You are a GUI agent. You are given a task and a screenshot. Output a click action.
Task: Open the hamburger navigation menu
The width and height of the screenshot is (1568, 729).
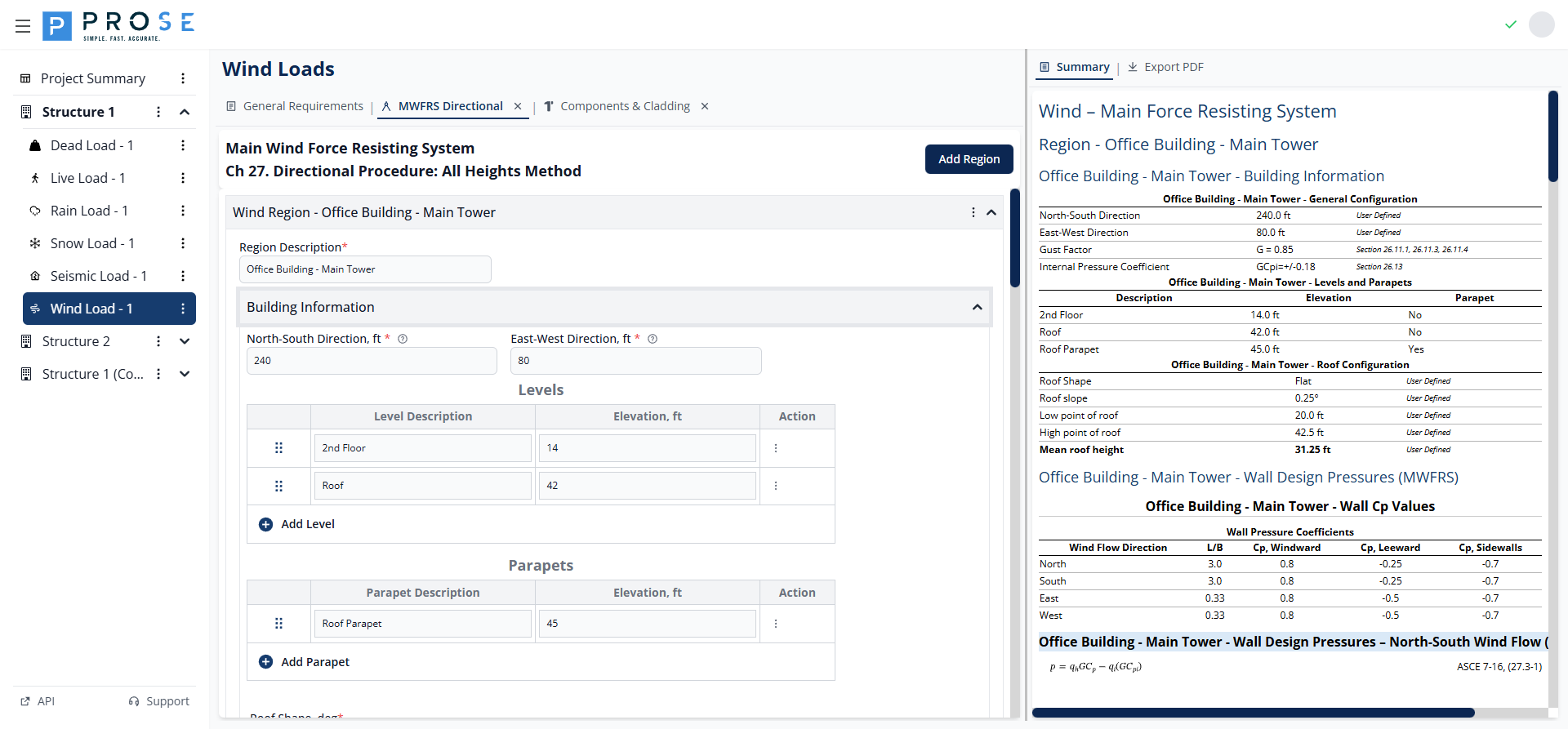coord(23,26)
